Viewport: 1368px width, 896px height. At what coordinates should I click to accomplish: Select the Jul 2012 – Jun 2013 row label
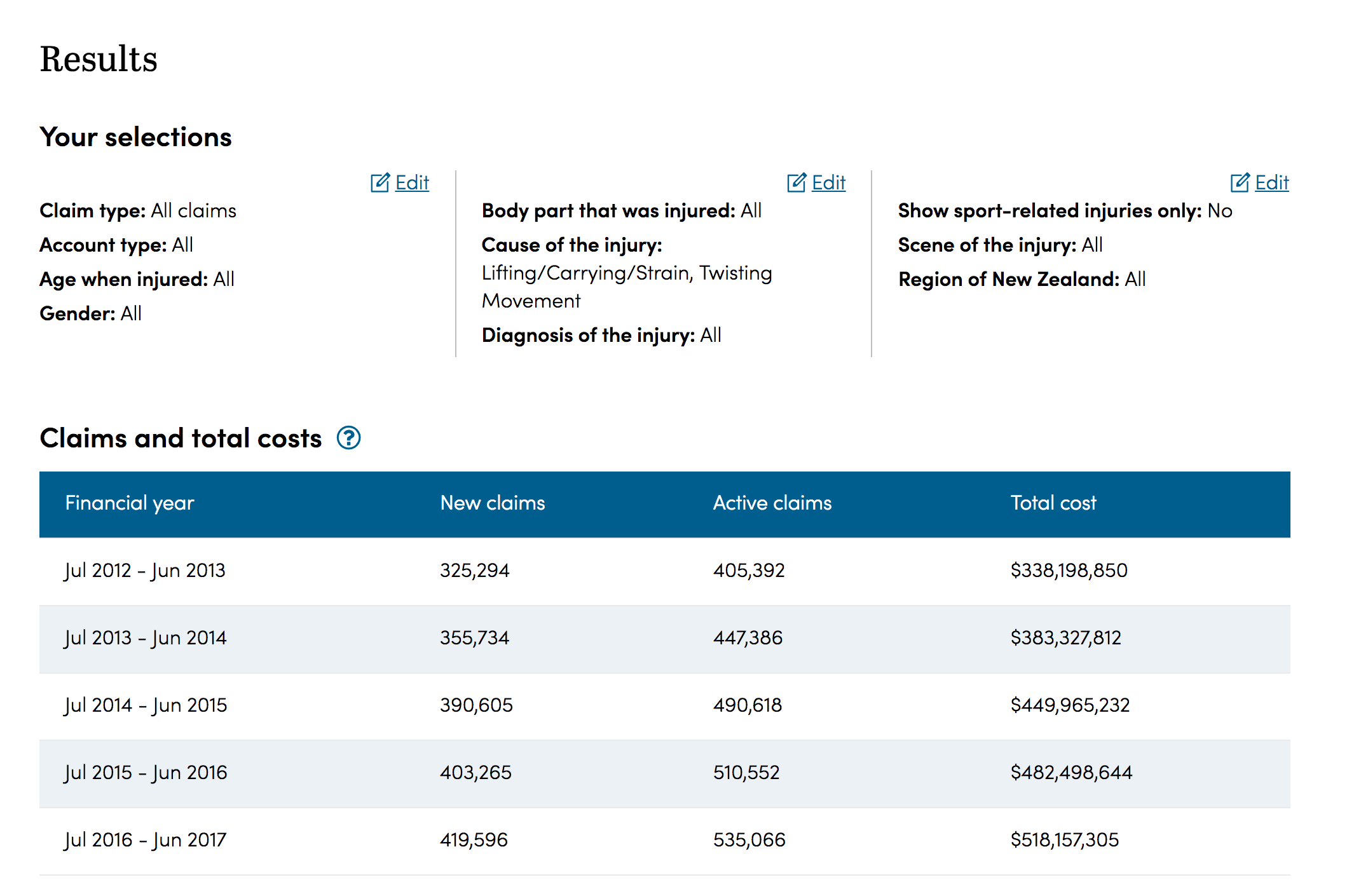(x=145, y=571)
